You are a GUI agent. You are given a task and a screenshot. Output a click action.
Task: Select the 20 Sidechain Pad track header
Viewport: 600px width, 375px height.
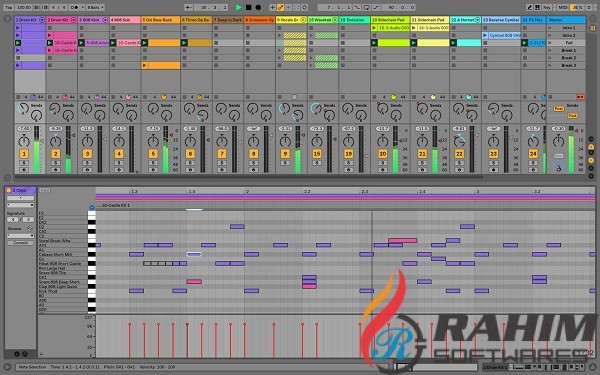(x=390, y=20)
